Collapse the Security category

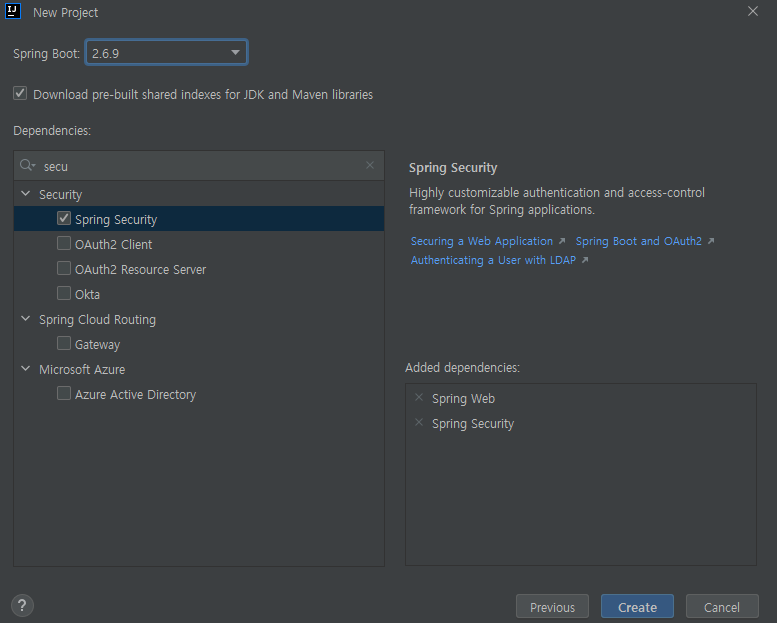click(x=26, y=193)
